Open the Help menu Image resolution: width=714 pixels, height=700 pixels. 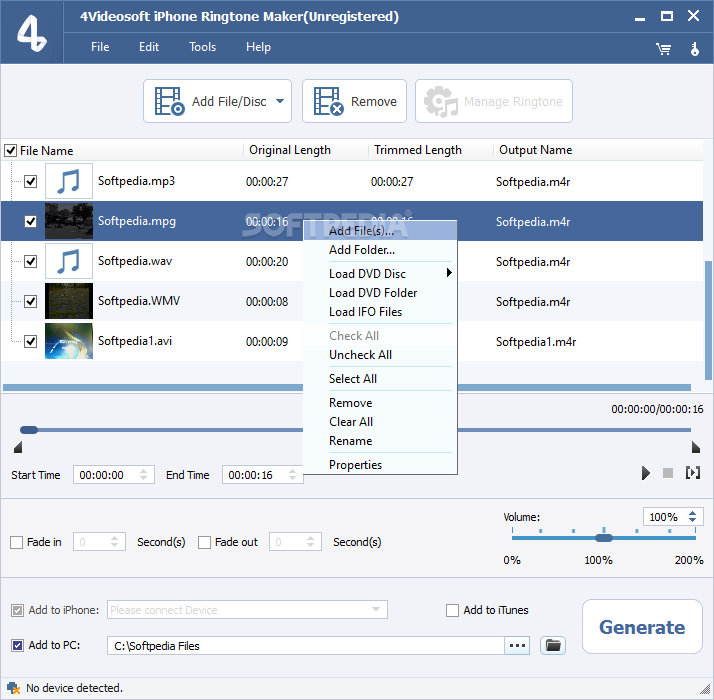tap(258, 47)
